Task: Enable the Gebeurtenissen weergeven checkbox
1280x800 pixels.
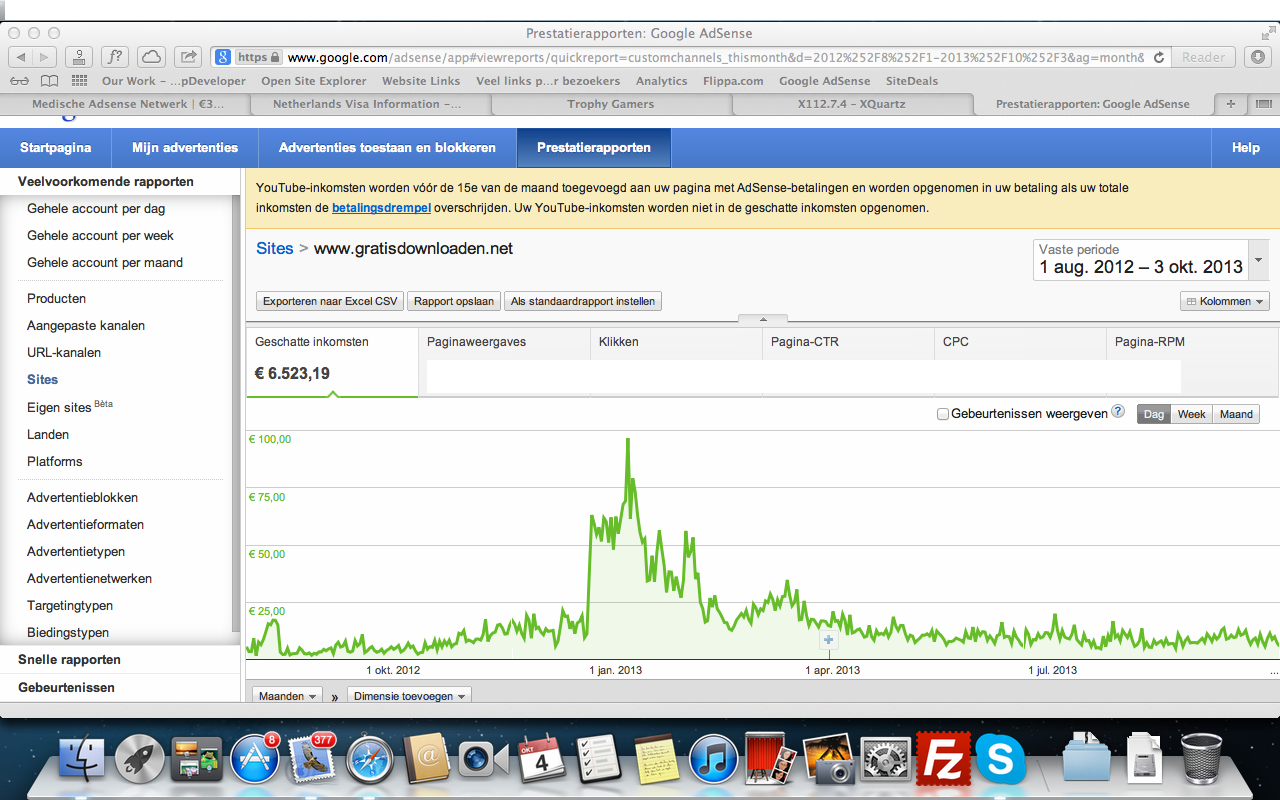Action: [x=943, y=414]
